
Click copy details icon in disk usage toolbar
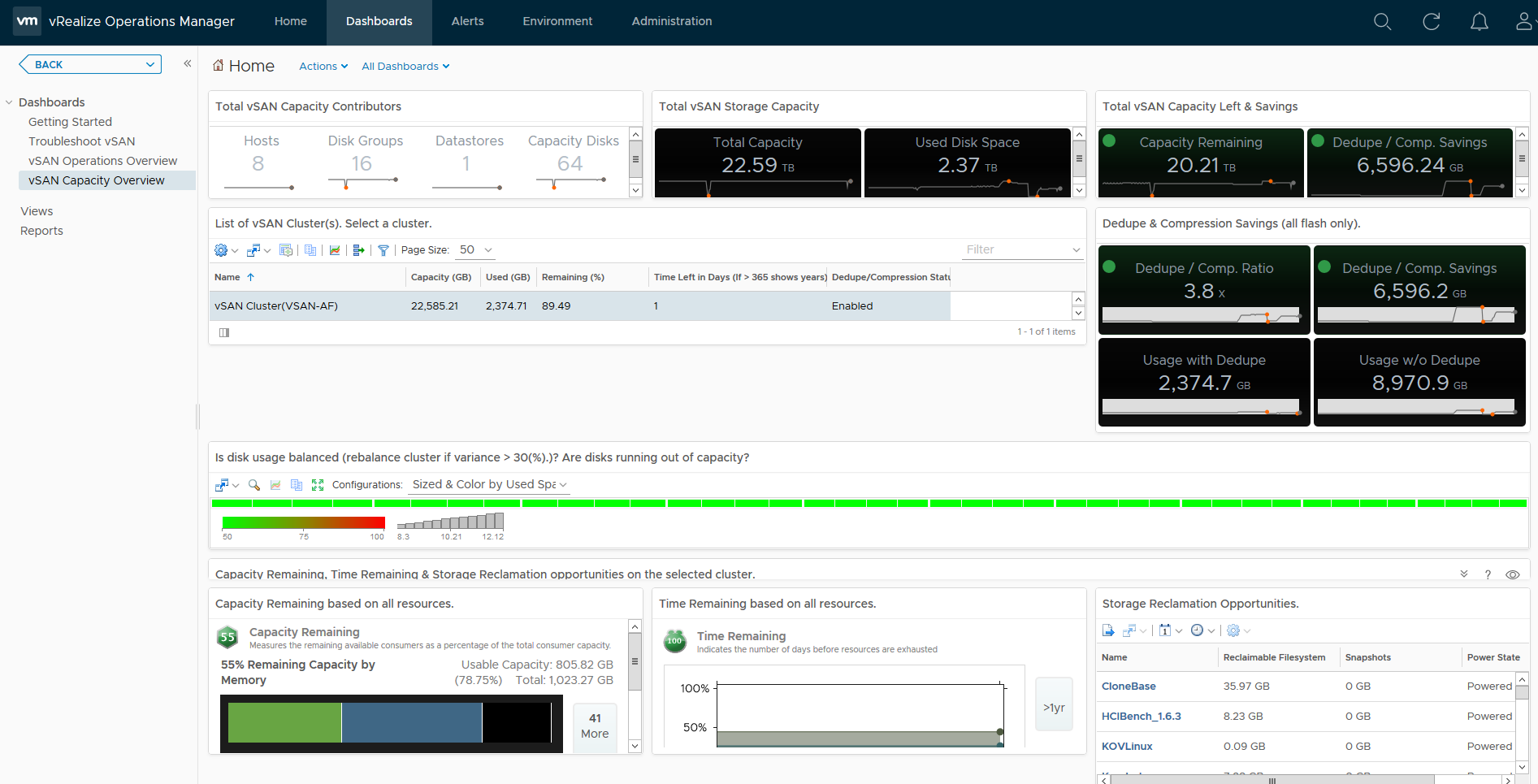coord(297,485)
